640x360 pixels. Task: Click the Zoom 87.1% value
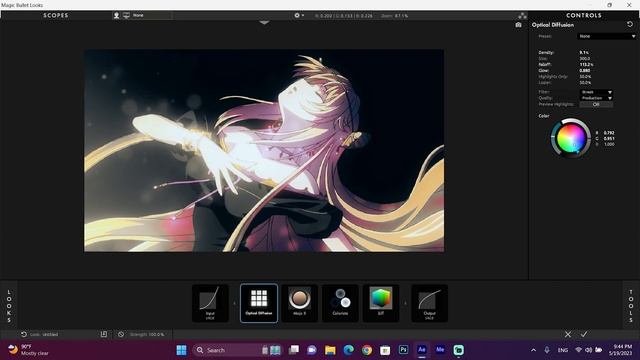pos(401,16)
